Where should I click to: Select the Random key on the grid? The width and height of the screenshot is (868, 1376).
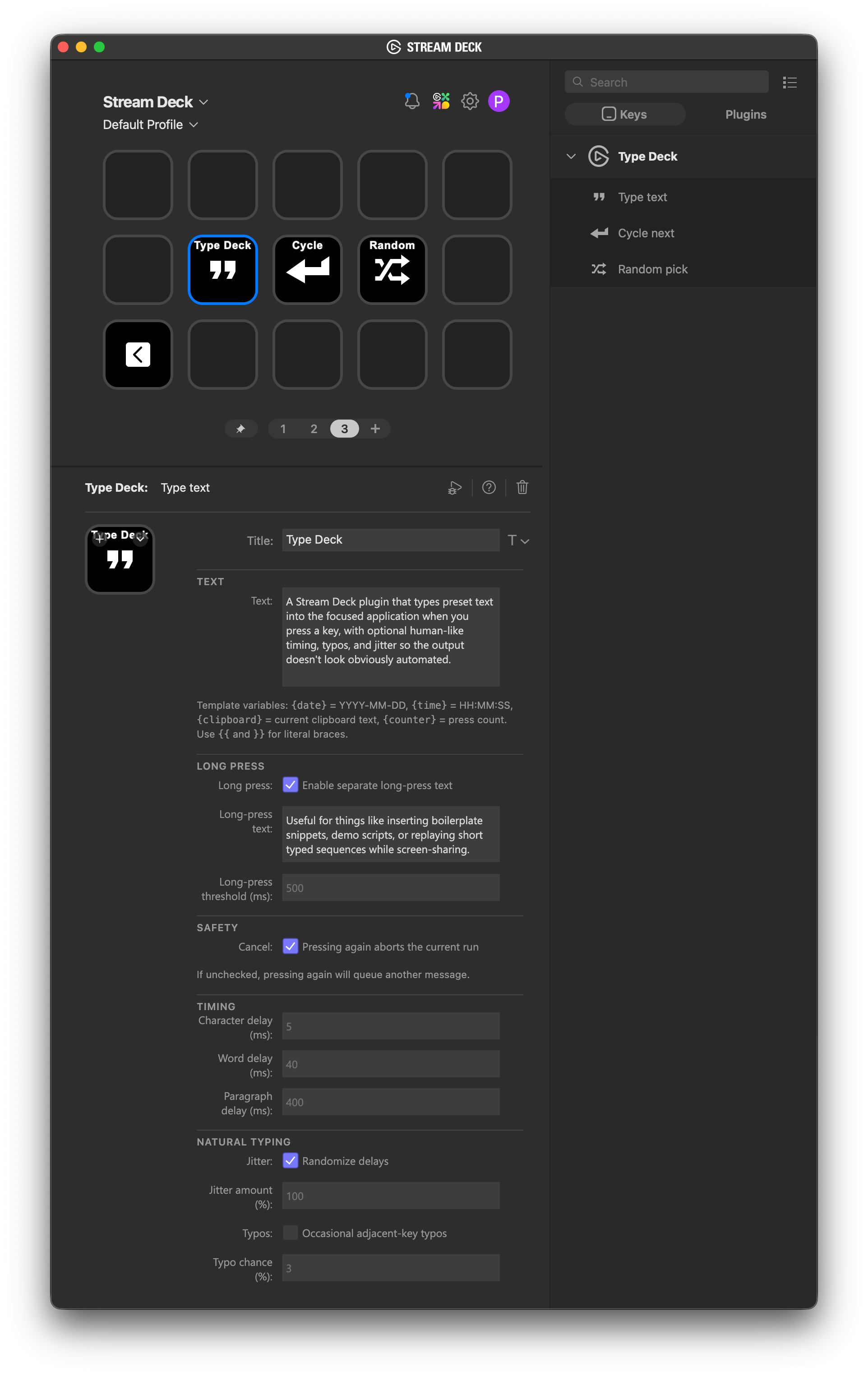(392, 270)
